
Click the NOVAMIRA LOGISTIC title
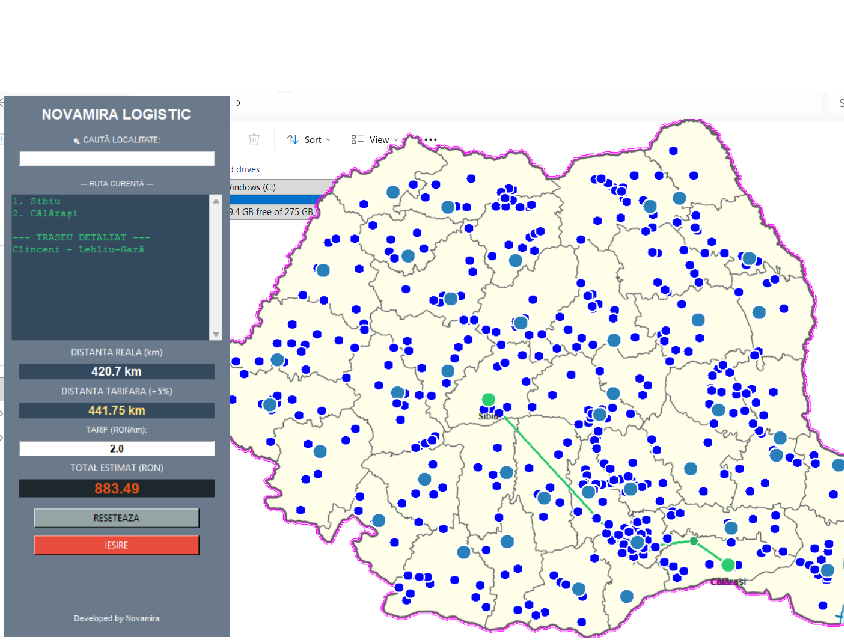point(116,115)
